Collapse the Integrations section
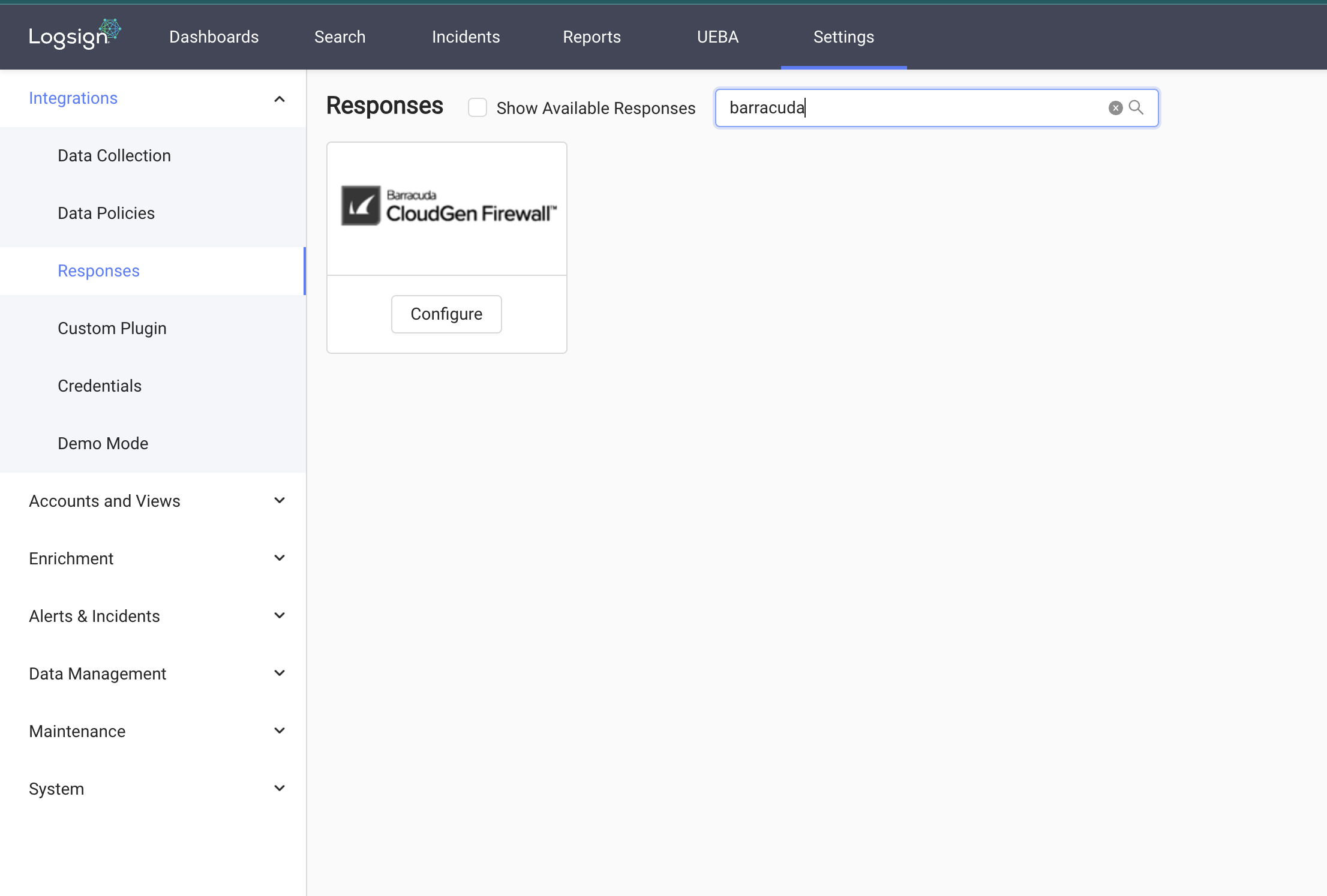The width and height of the screenshot is (1327, 896). coord(153,98)
